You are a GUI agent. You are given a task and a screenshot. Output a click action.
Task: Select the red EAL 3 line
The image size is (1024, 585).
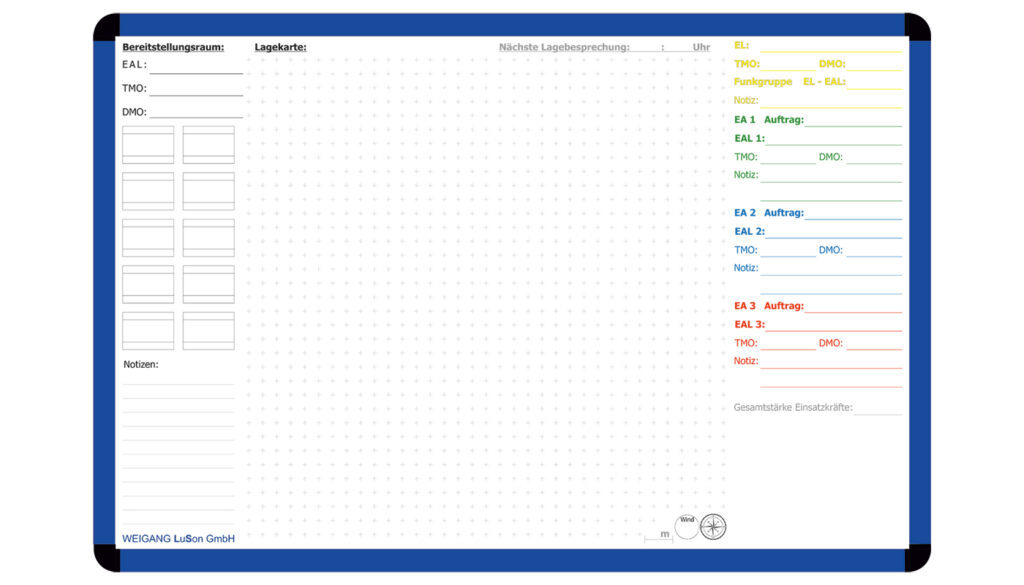pyautogui.click(x=833, y=326)
